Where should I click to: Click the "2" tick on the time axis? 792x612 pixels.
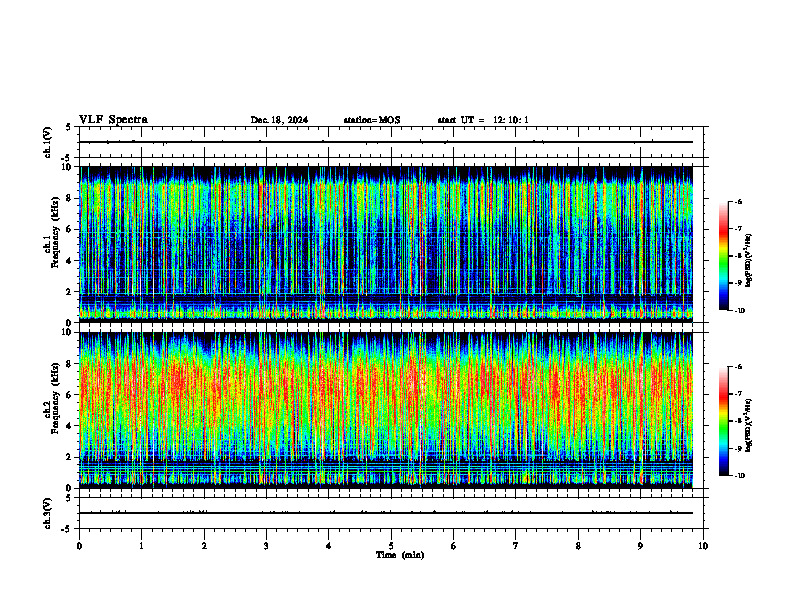tap(204, 546)
